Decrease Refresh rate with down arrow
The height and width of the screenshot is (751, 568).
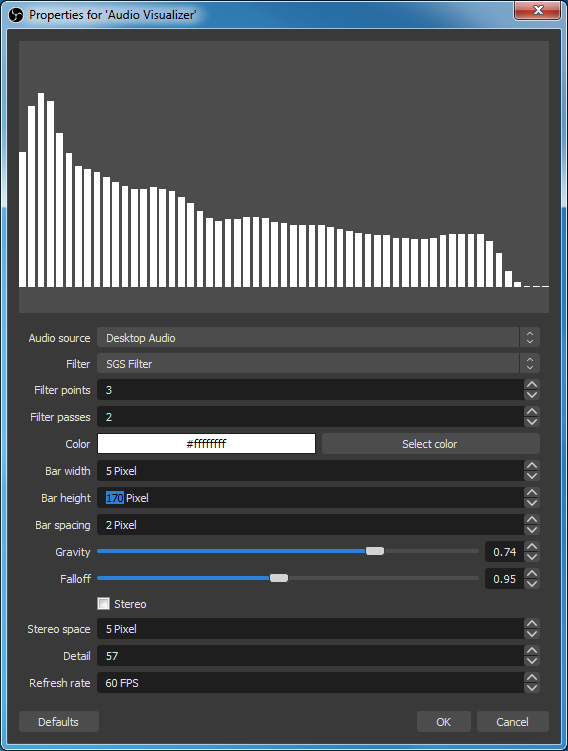[x=532, y=688]
